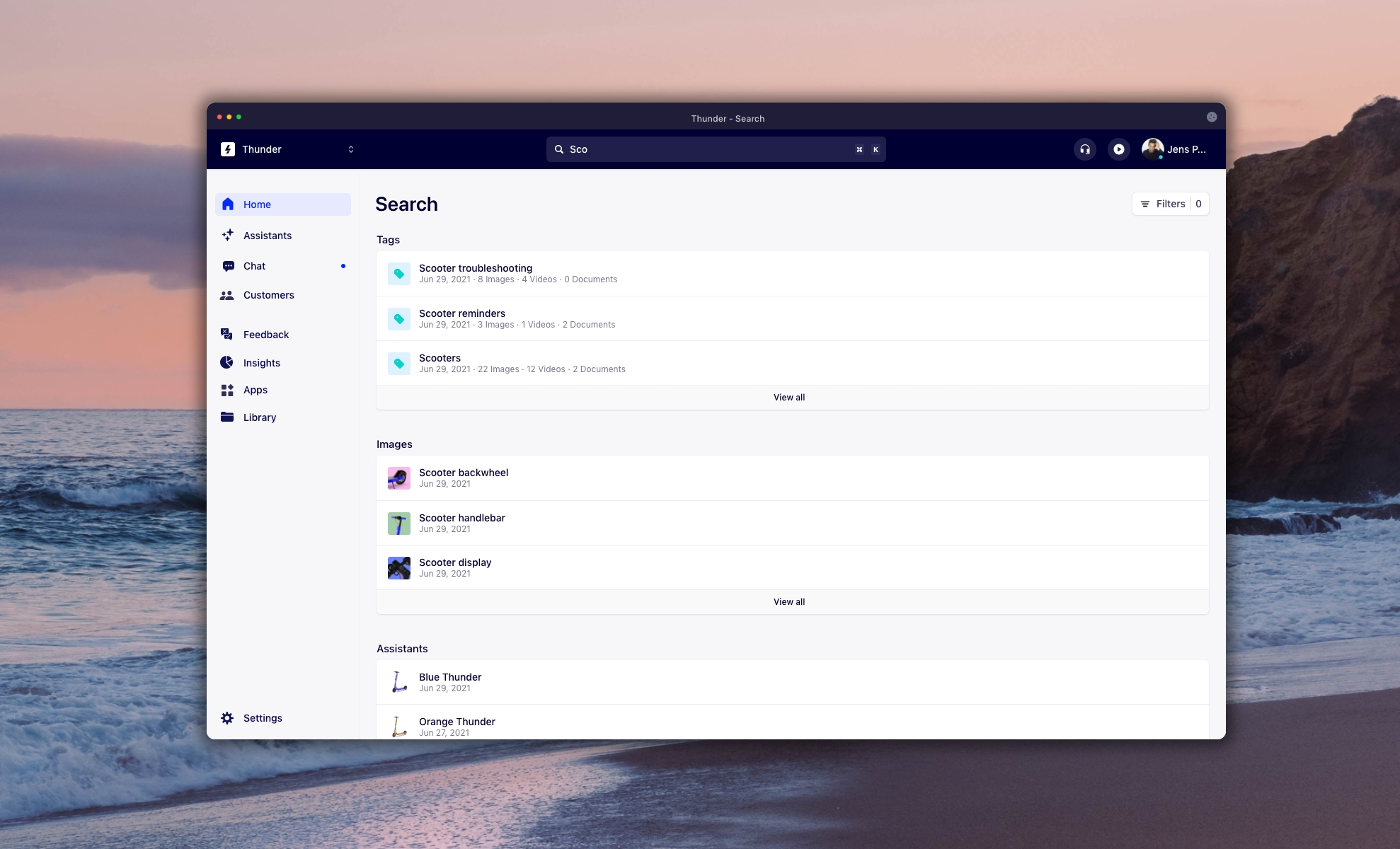Open the Filters panel button
This screenshot has width=1400, height=849.
pos(1170,204)
